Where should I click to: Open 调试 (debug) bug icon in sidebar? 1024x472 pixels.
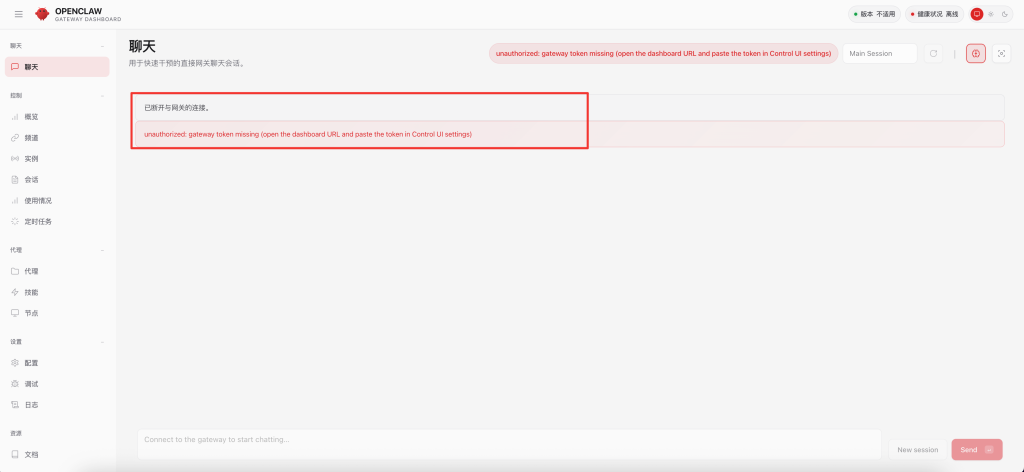click(15, 384)
